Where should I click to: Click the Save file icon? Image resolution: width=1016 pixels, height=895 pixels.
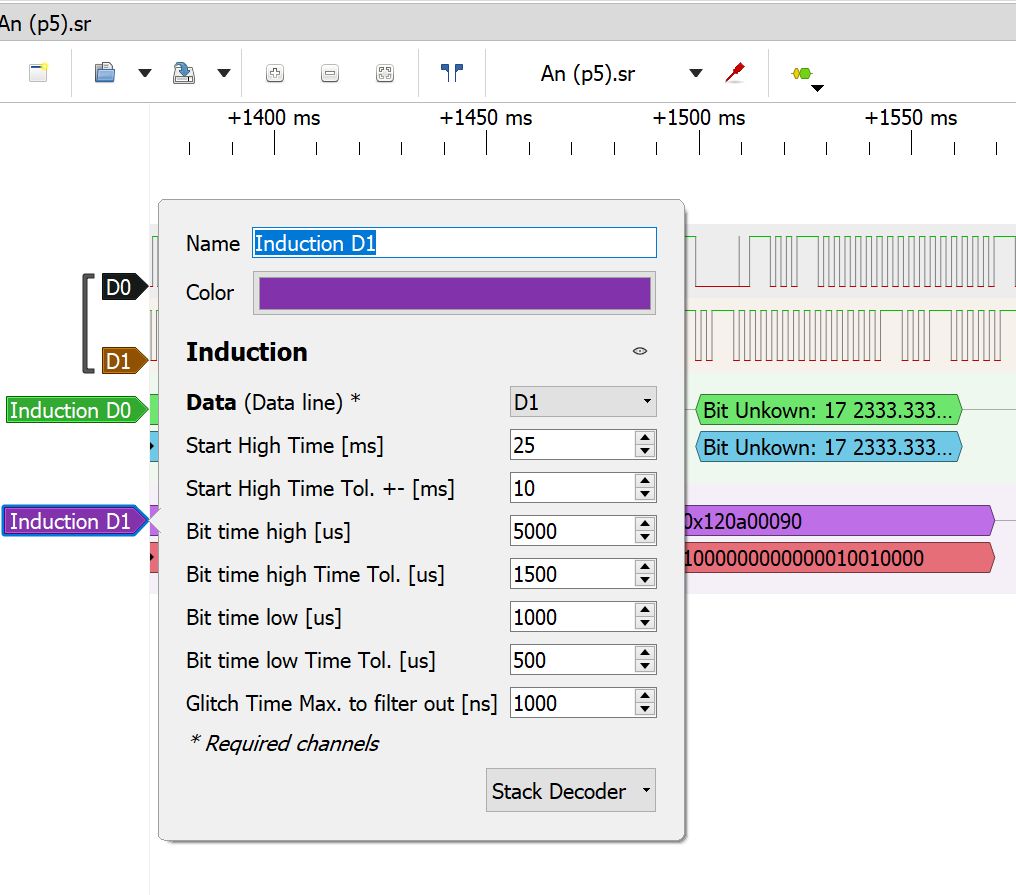point(184,73)
